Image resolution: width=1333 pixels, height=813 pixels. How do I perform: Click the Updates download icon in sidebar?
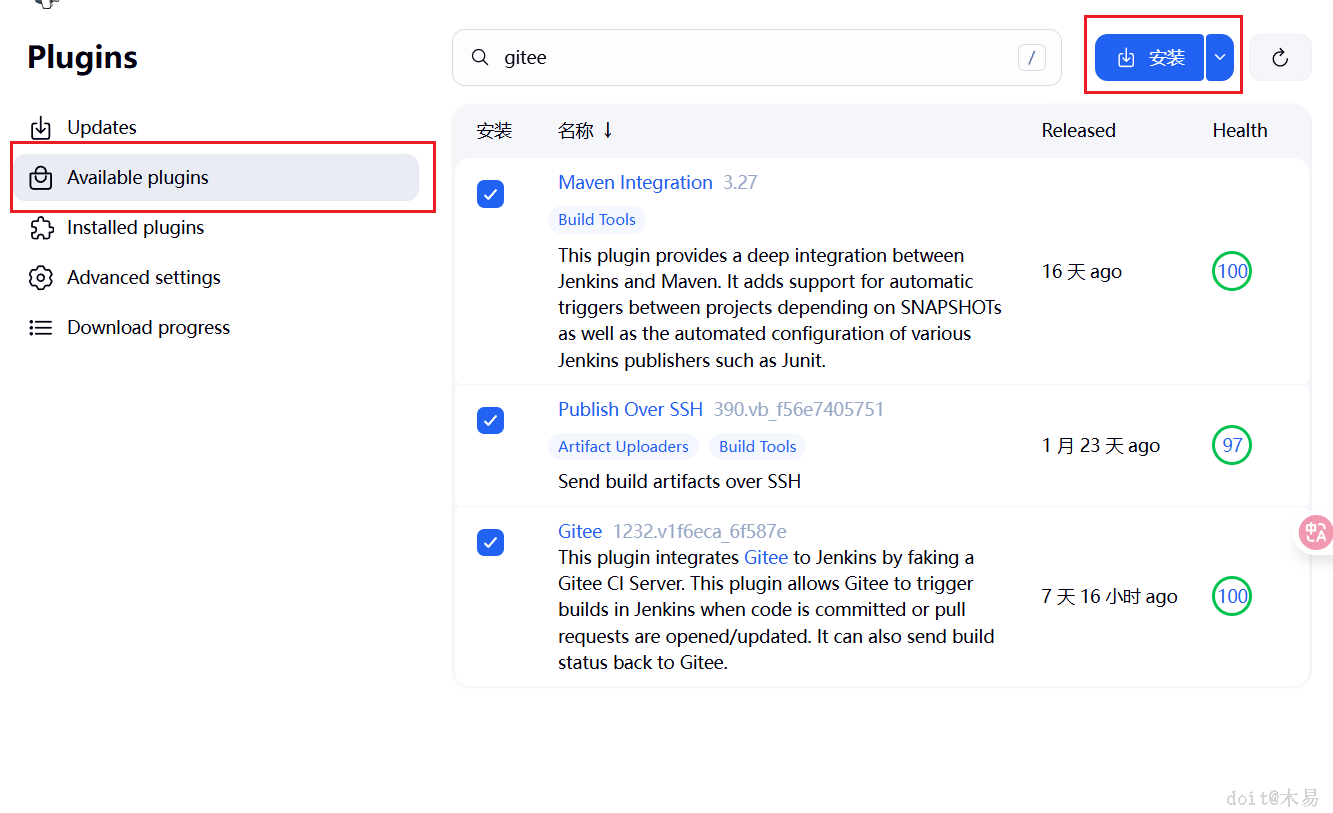(40, 128)
